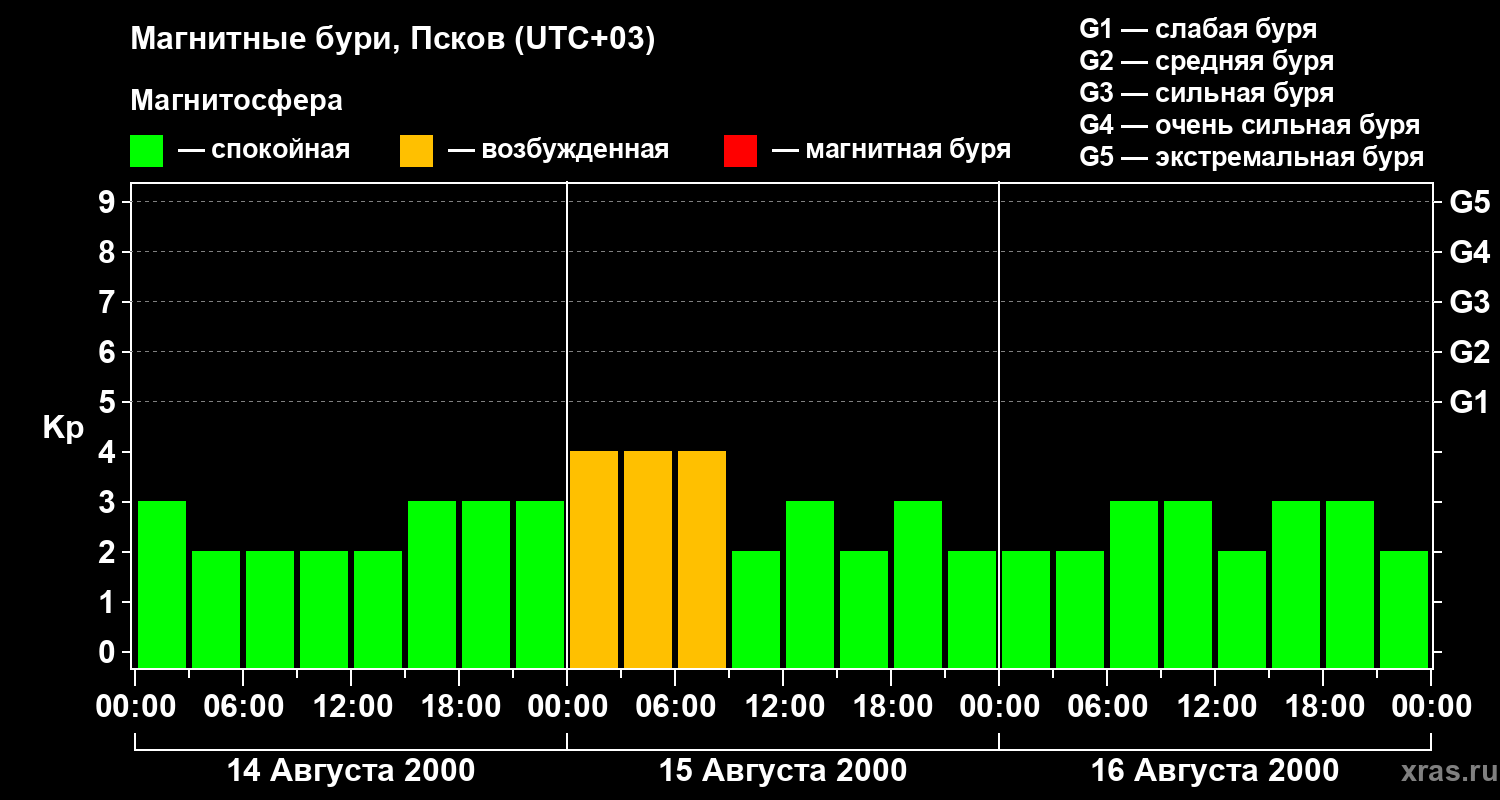Click the 06:00 time label under 16 Августа
This screenshot has height=800, width=1500.
[1107, 707]
